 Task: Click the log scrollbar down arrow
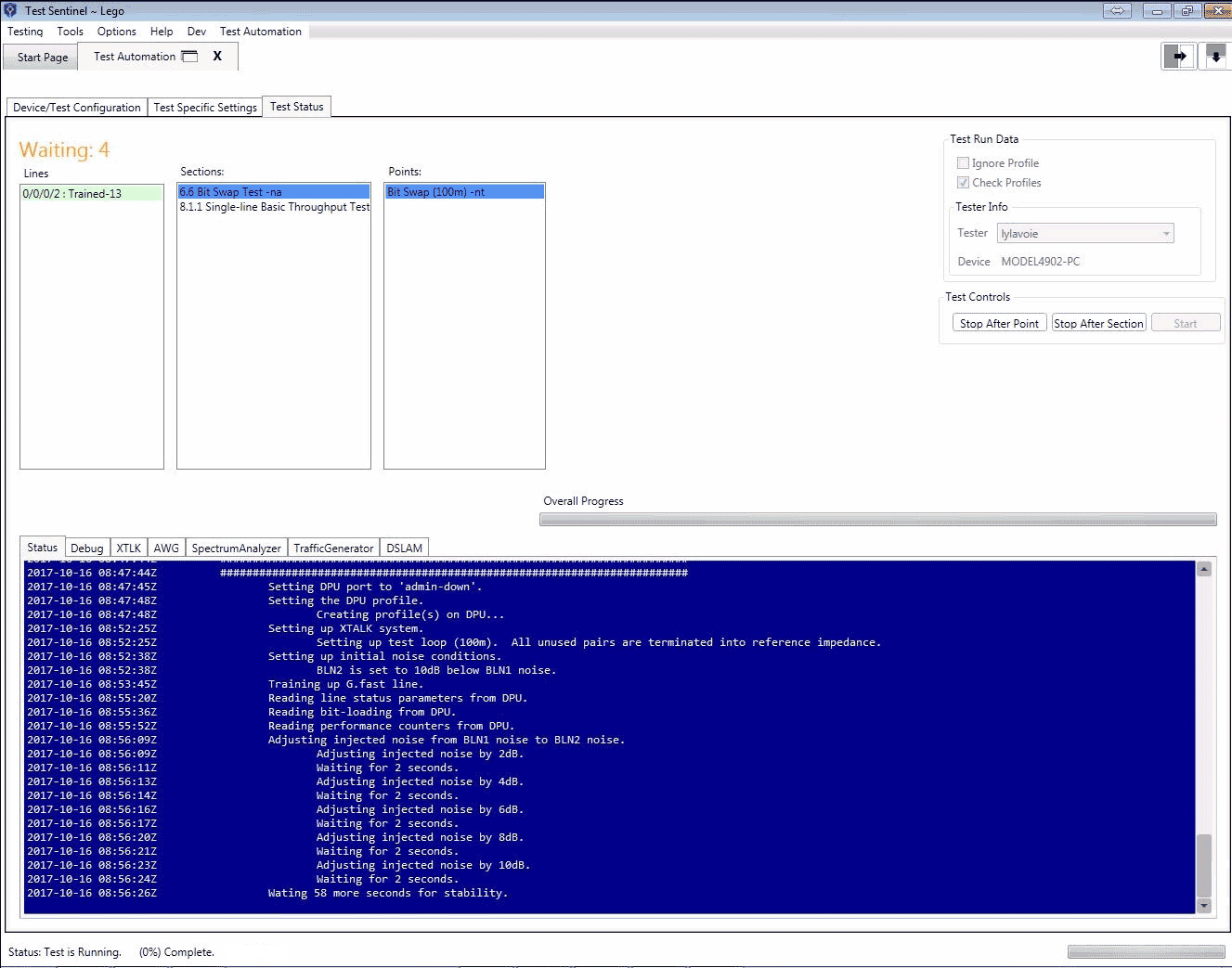click(x=1204, y=905)
